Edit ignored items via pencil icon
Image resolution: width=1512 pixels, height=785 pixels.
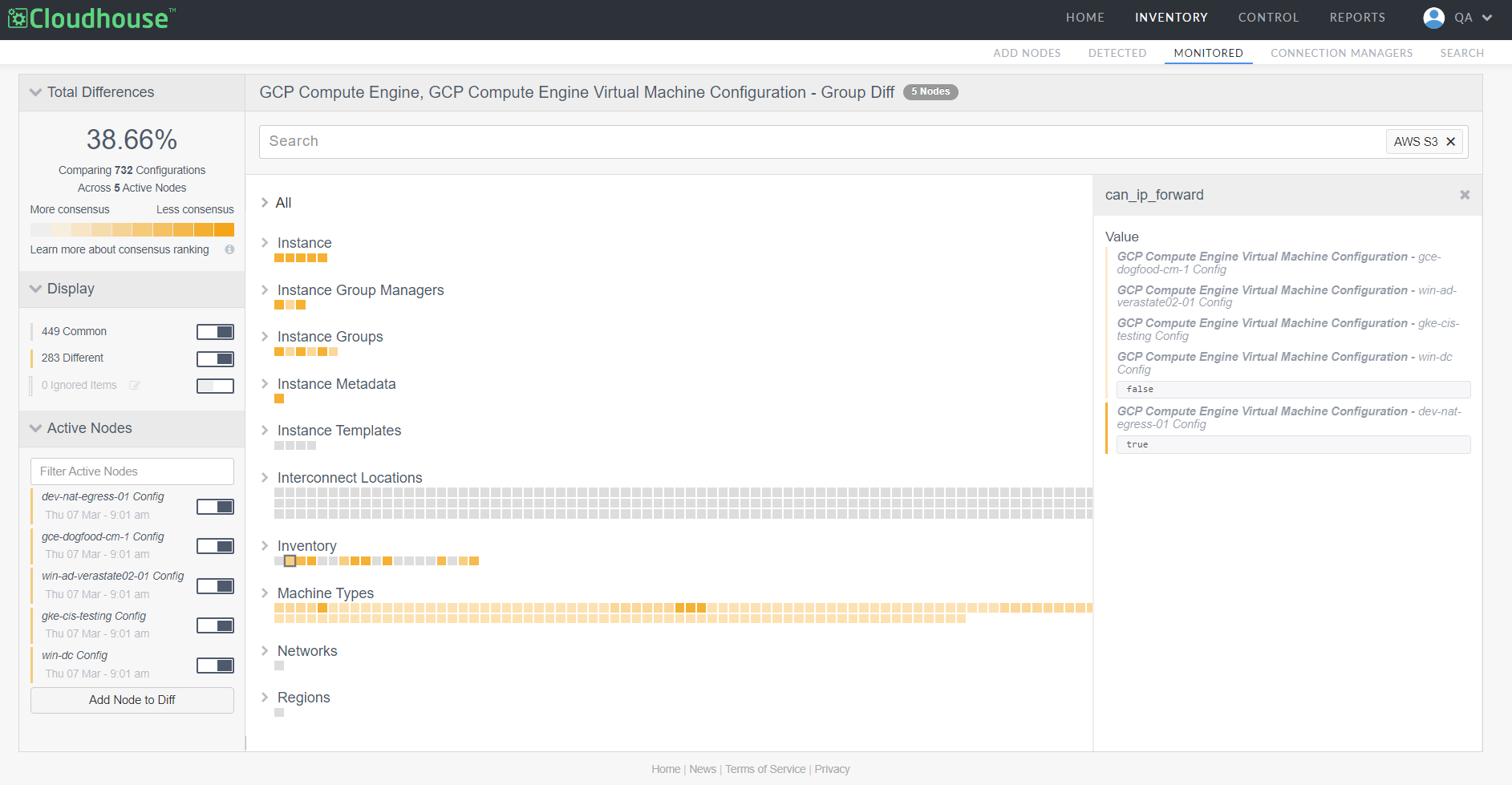(135, 386)
